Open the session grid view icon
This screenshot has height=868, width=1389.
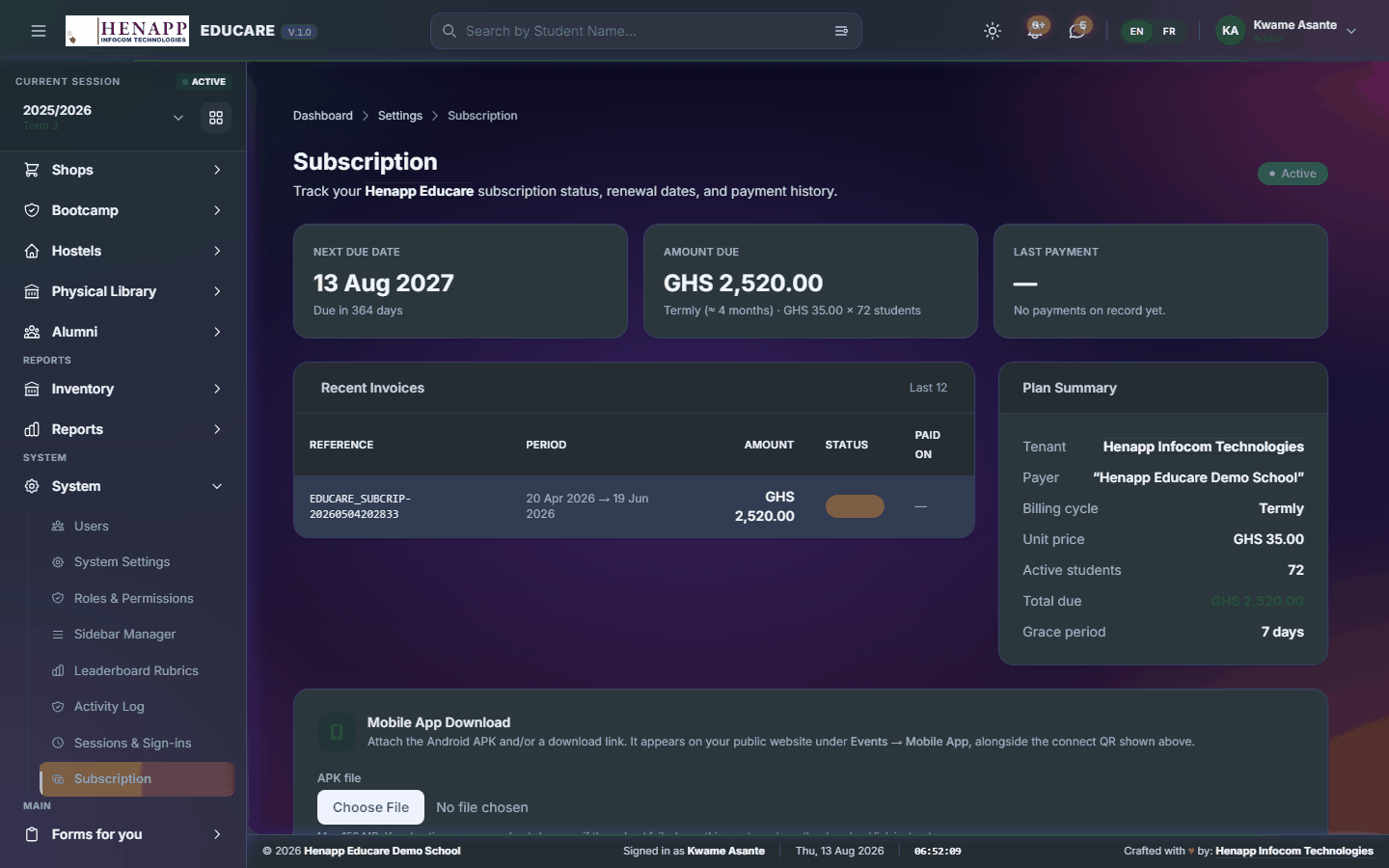[216, 118]
